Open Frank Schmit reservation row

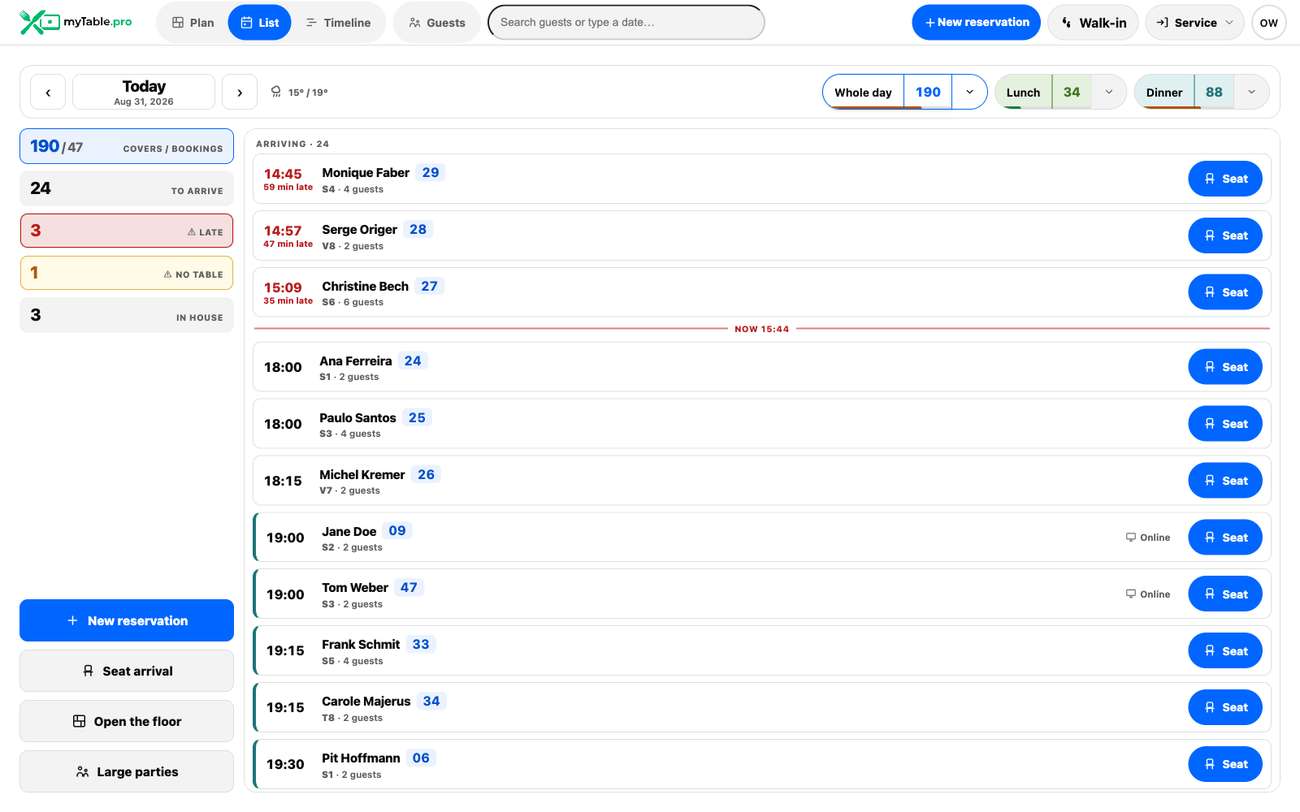[x=762, y=650]
